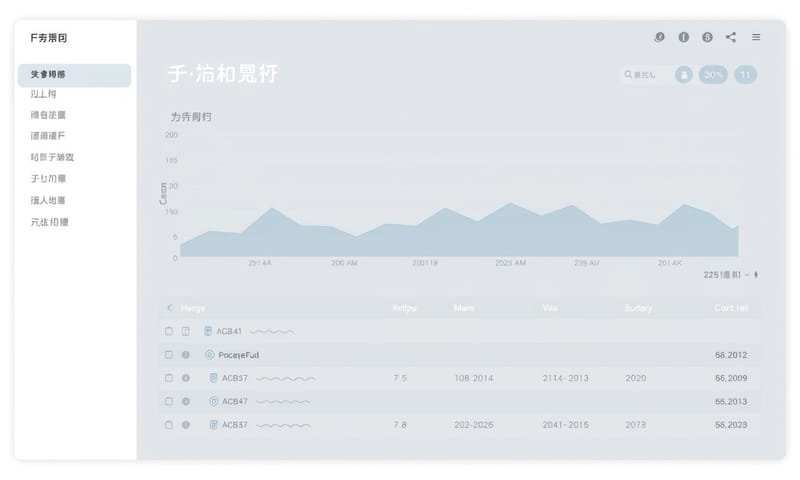The height and width of the screenshot is (480, 800).
Task: Click the value 66,2009 in ACB57 row
Action: [731, 378]
